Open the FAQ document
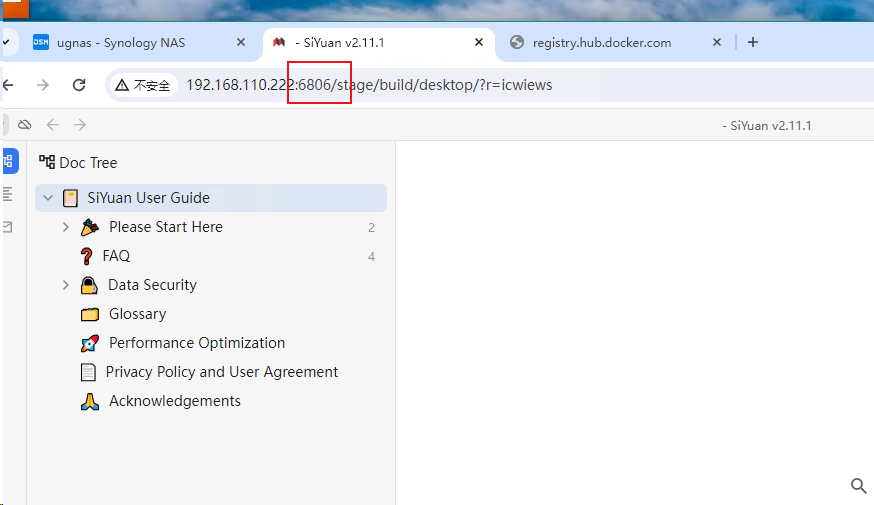The height and width of the screenshot is (505, 874). click(x=116, y=256)
